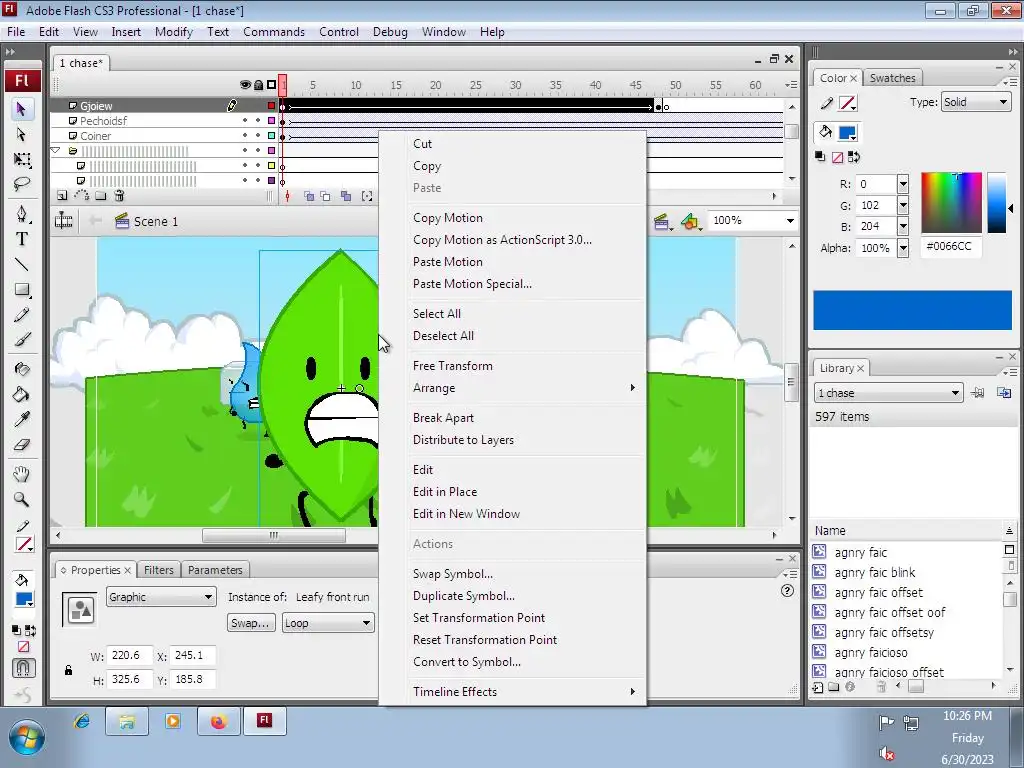This screenshot has height=768, width=1024.
Task: Open the Alpha value dropdown arrow
Action: [903, 248]
